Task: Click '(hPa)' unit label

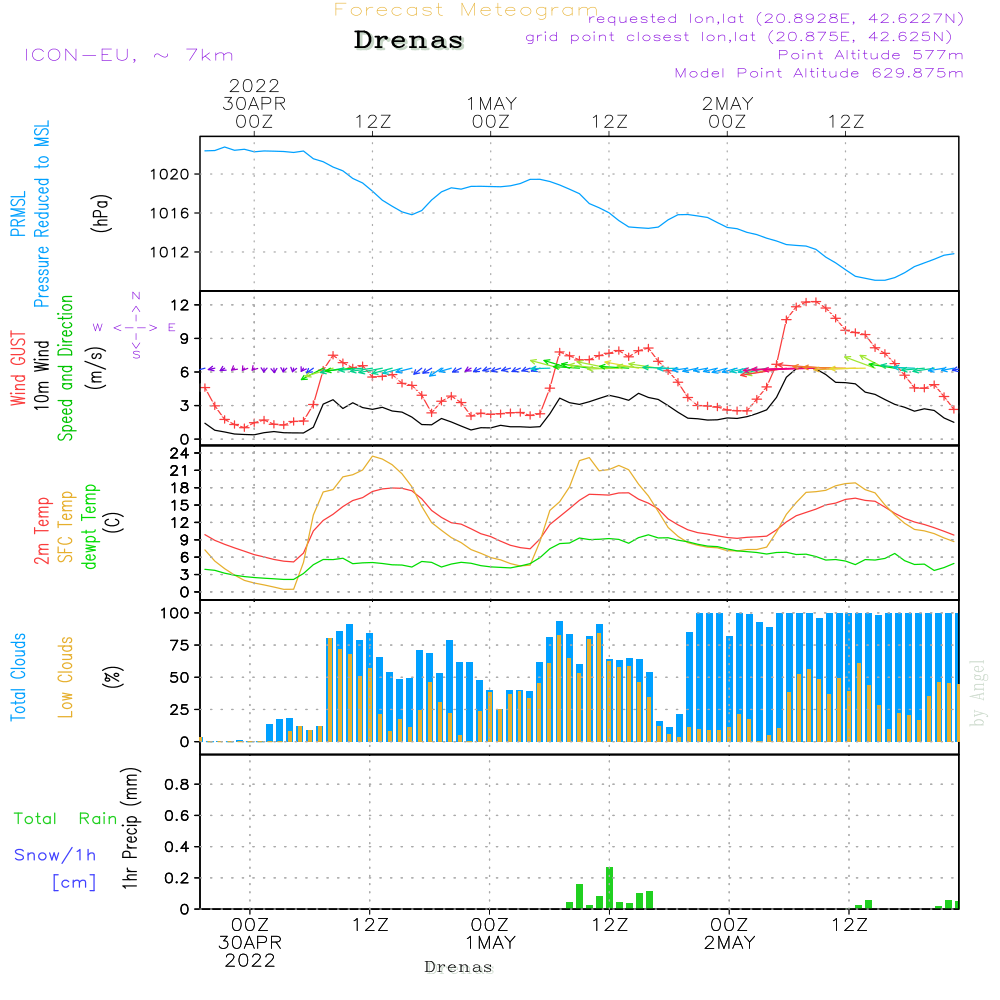Action: coord(101,213)
